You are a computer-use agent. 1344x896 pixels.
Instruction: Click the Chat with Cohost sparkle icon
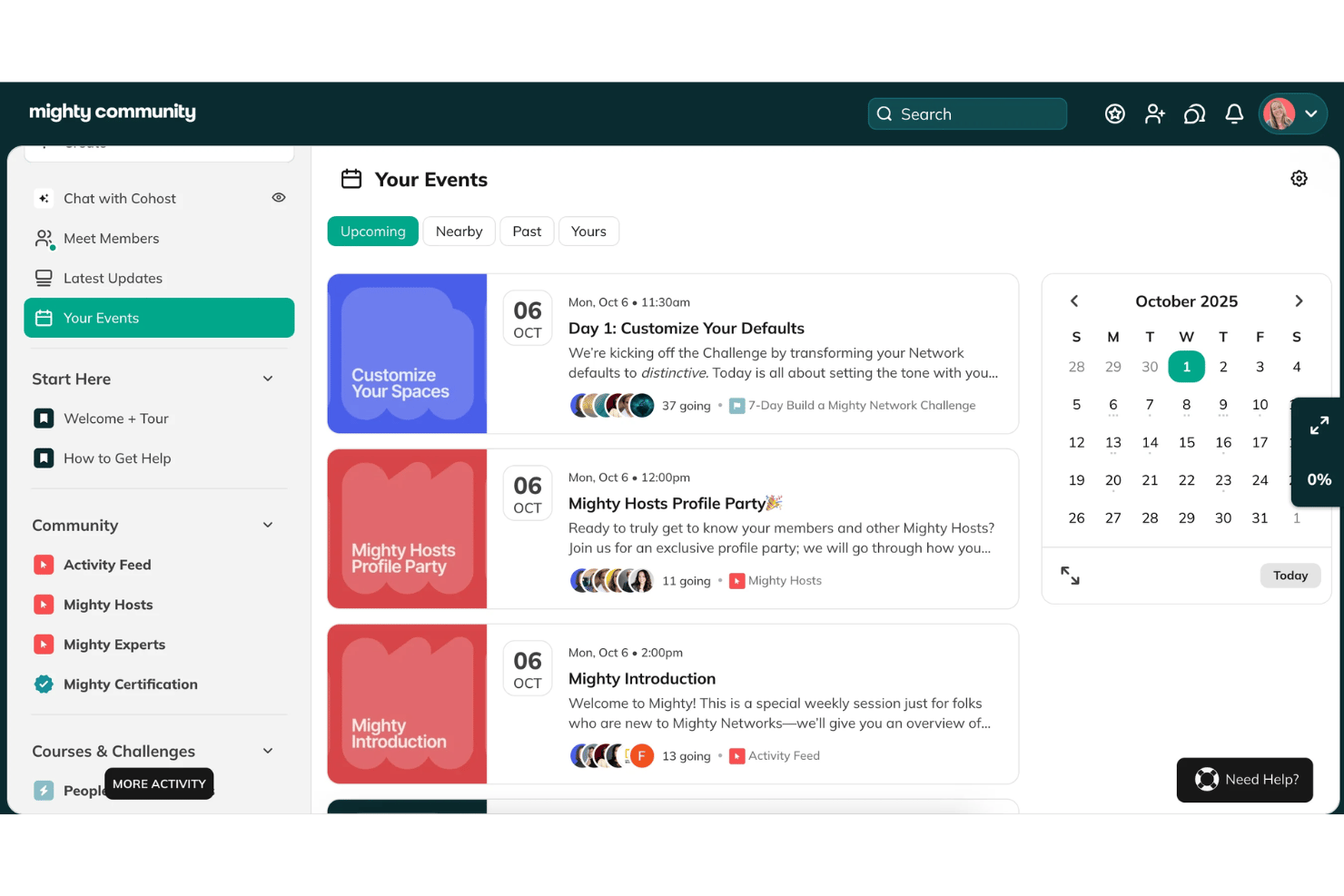[x=44, y=198]
